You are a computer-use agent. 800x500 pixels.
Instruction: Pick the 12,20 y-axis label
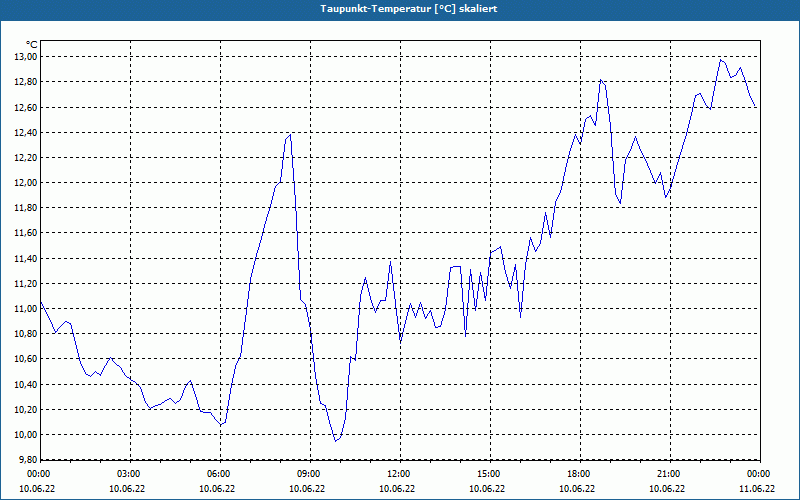26,158
